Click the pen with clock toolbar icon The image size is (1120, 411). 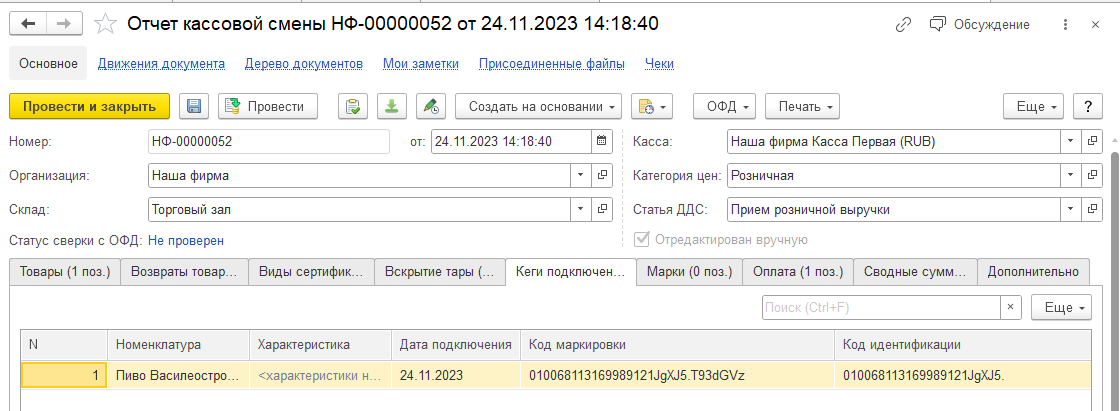click(430, 106)
